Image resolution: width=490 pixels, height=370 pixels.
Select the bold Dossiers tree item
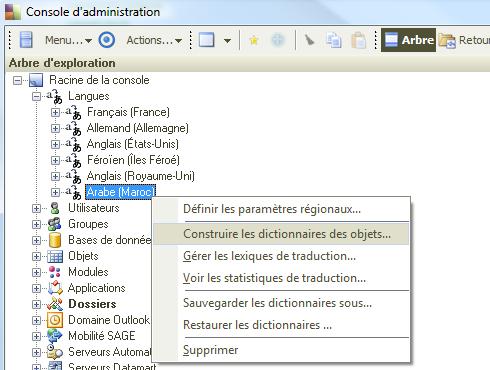(x=92, y=304)
